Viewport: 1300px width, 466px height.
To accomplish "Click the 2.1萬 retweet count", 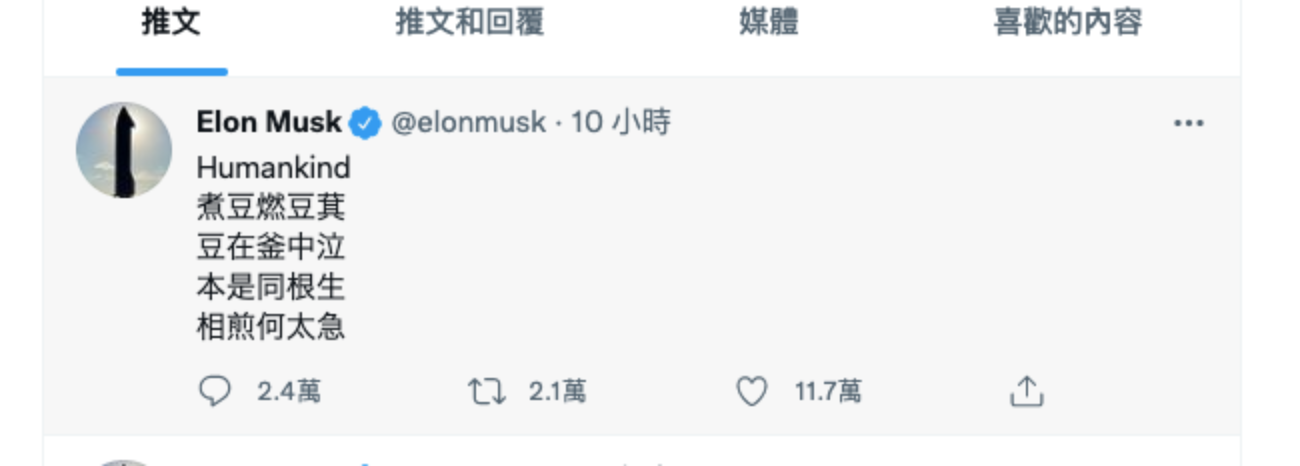I will click(x=557, y=391).
